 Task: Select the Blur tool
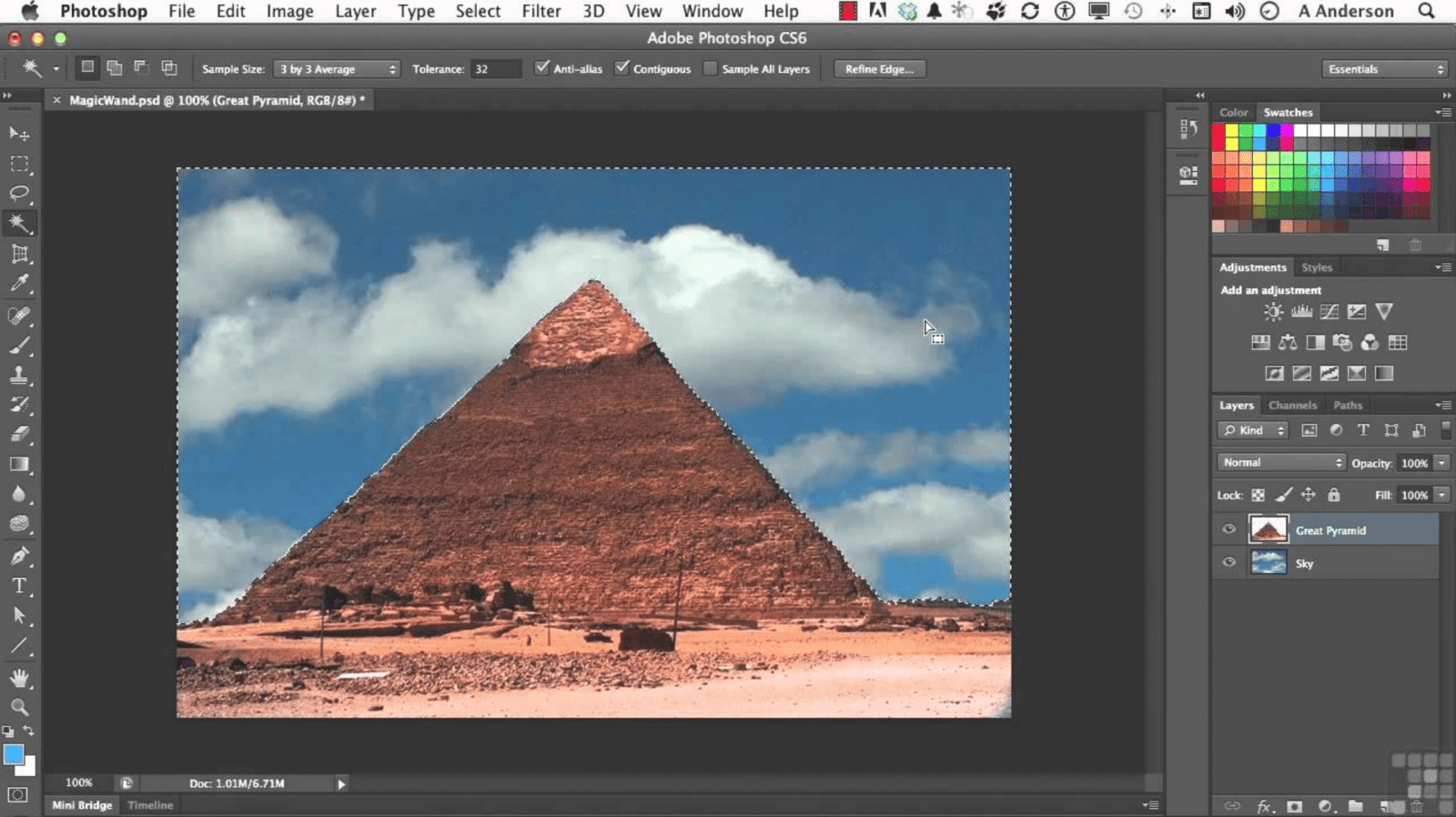click(x=19, y=495)
